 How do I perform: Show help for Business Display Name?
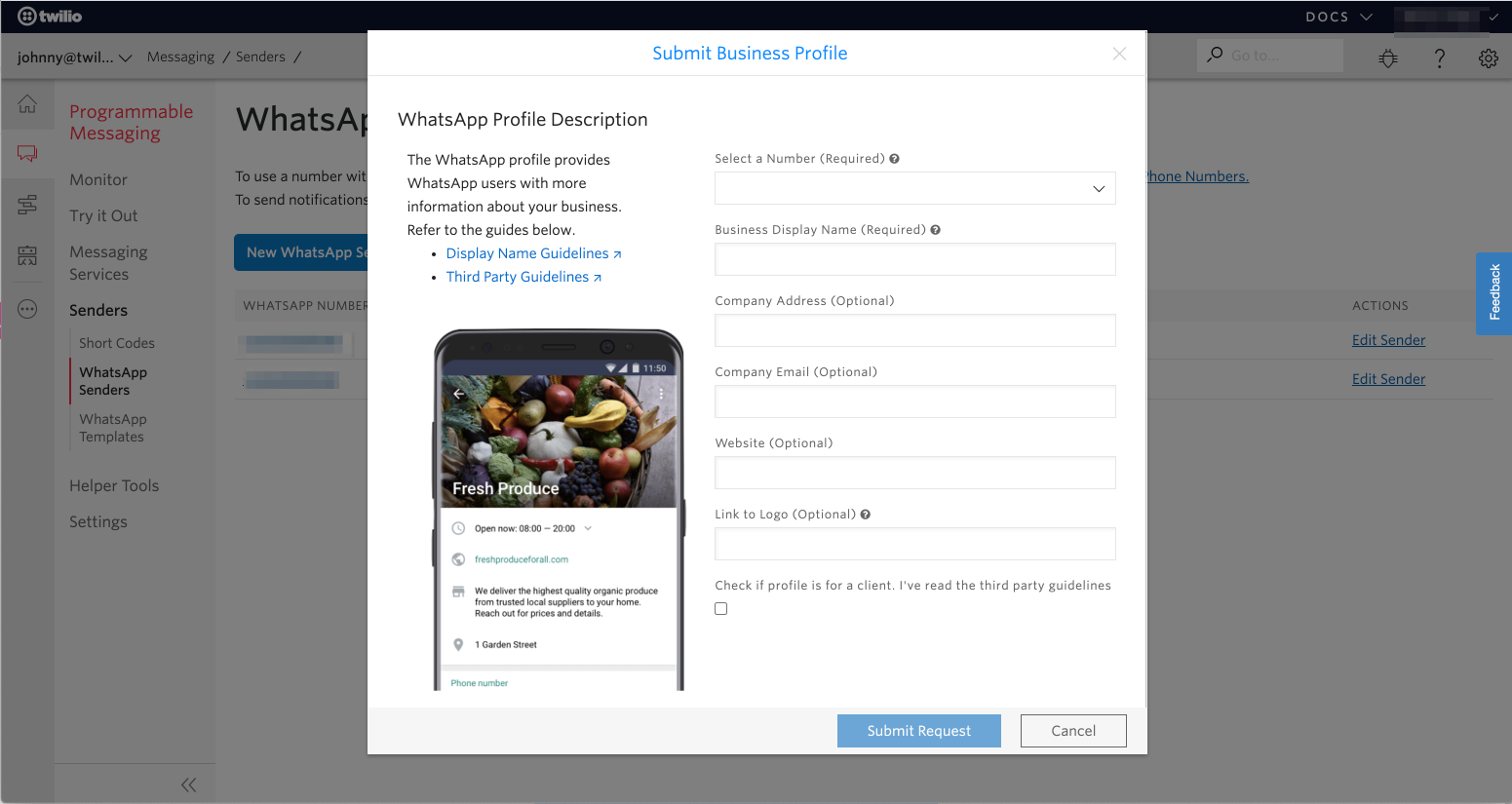[x=935, y=230]
